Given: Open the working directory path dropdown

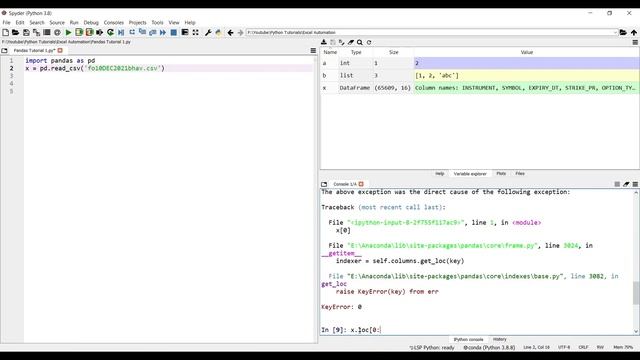Looking at the screenshot, I should click(615, 32).
